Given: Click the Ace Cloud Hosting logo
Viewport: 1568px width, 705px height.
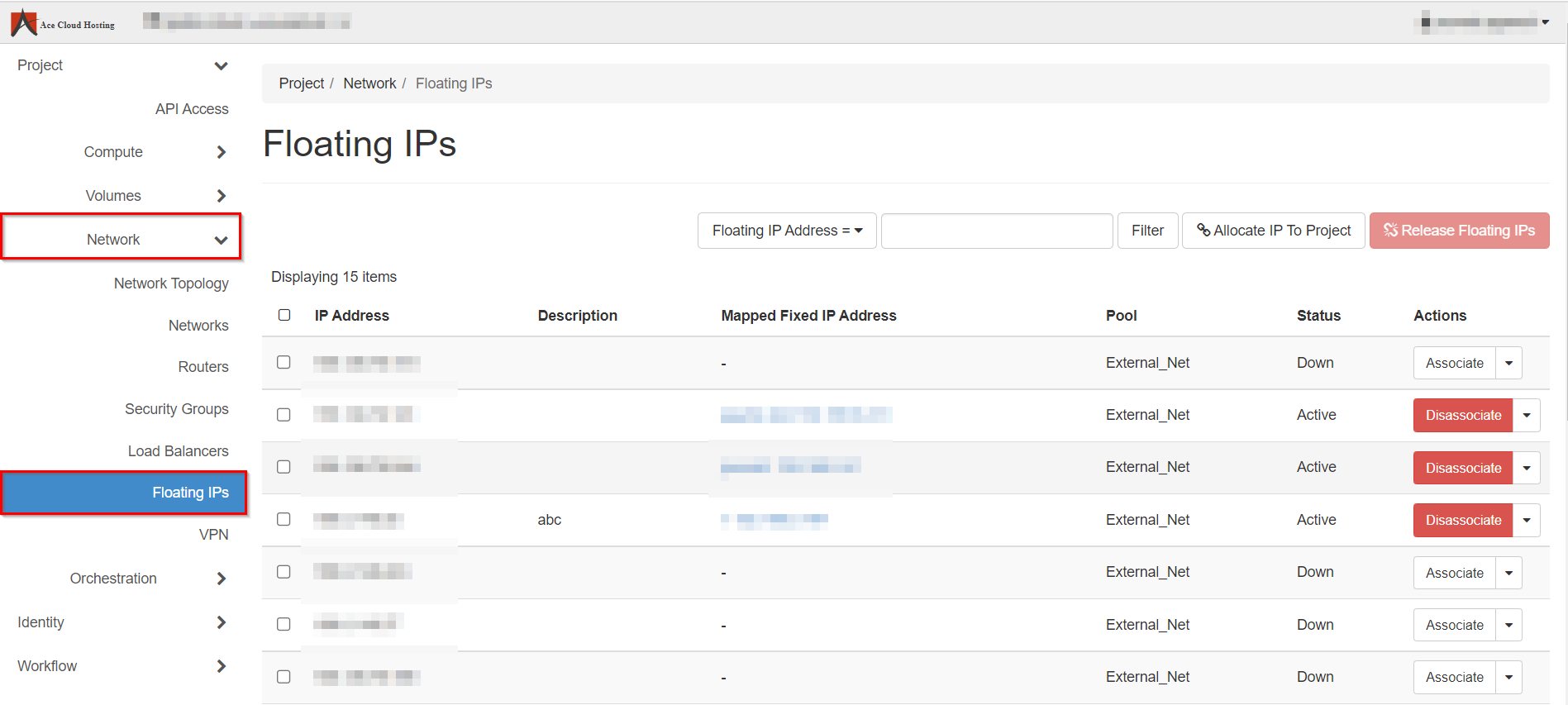Looking at the screenshot, I should point(62,22).
